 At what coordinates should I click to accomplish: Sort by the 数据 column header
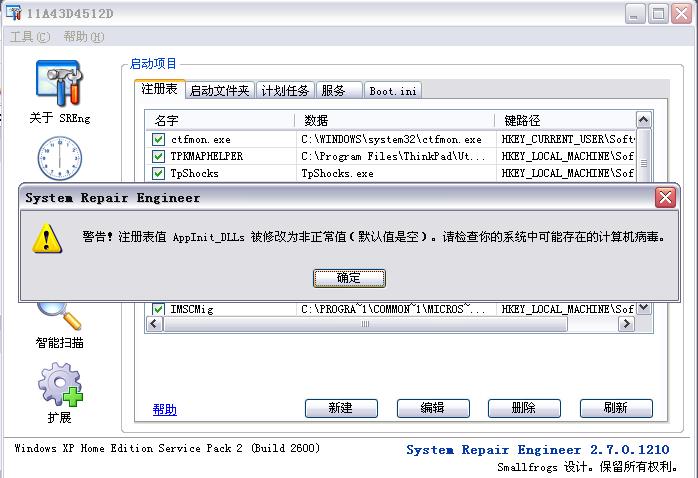pyautogui.click(x=394, y=120)
